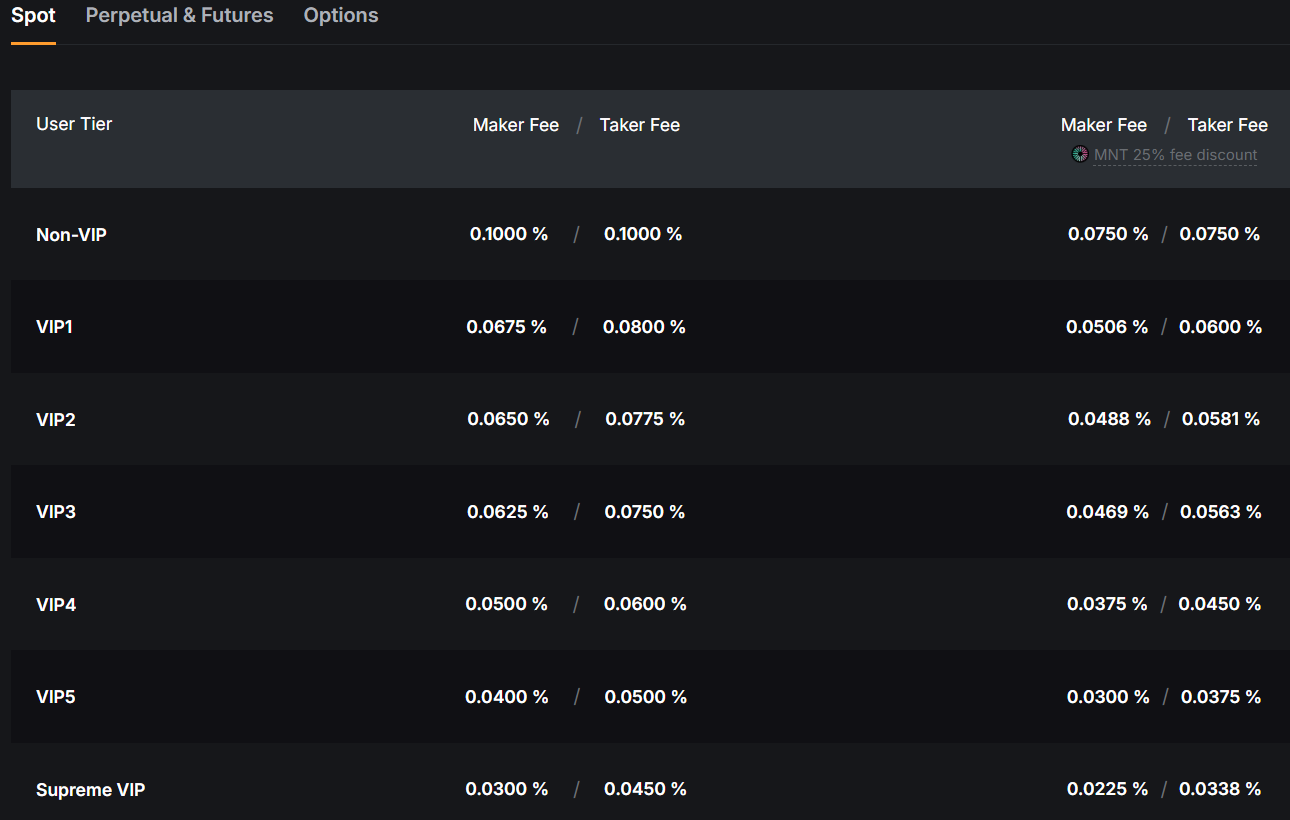The width and height of the screenshot is (1290, 820).
Task: Click the 0.0650 % maker fee value
Action: [508, 419]
